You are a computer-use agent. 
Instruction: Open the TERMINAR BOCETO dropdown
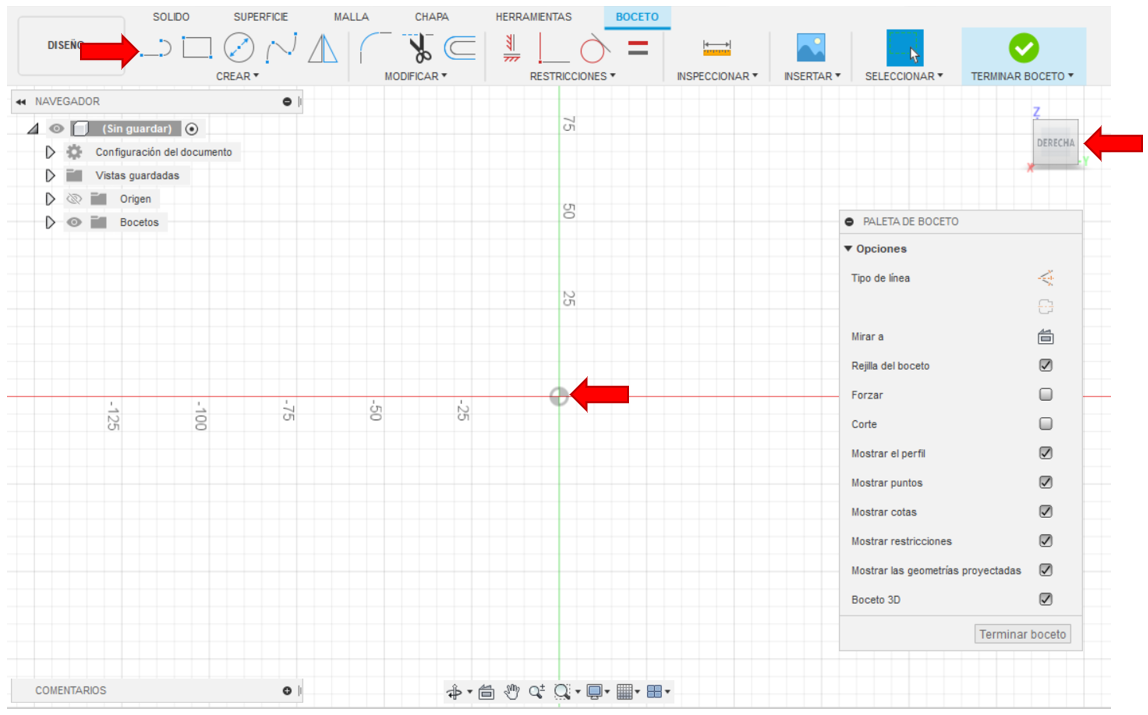(1022, 76)
